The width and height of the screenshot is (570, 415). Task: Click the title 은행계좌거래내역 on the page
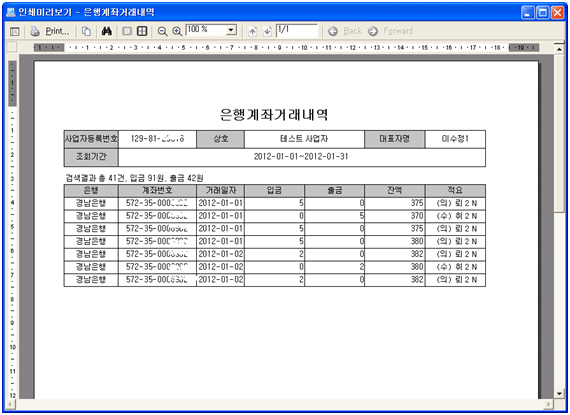(x=274, y=115)
